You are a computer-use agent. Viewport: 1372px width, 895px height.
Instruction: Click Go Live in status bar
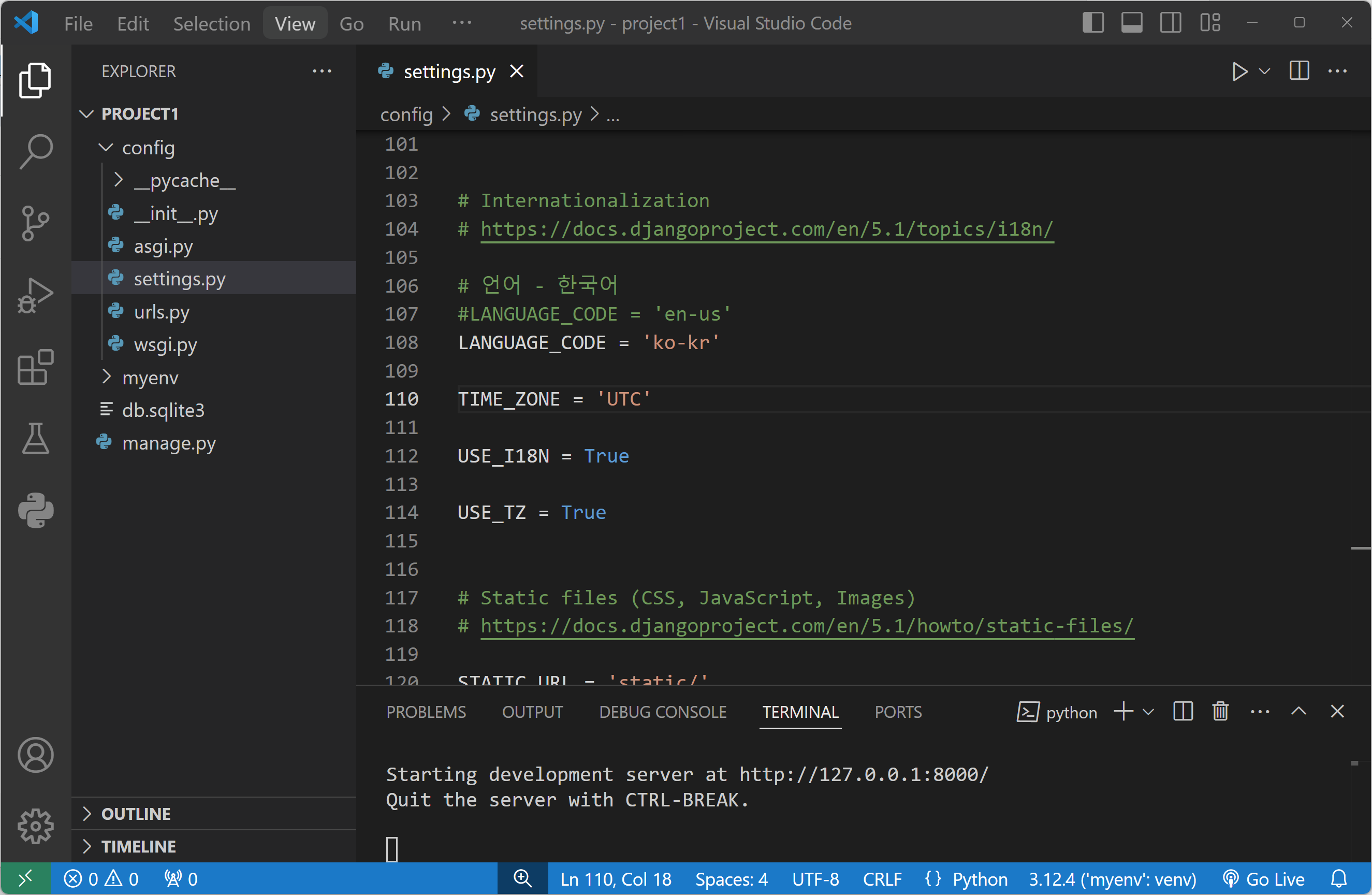(x=1264, y=879)
